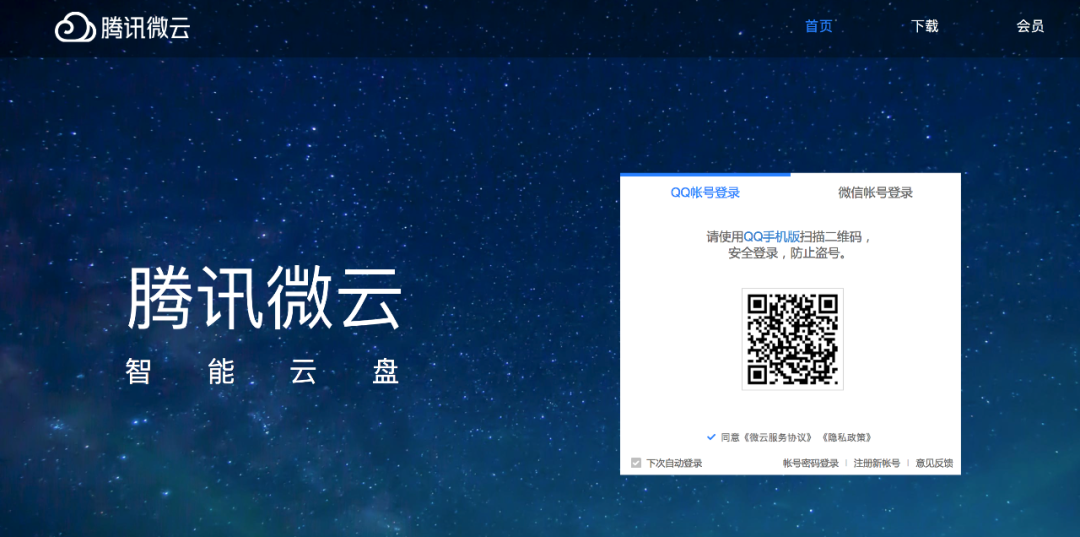Click the large 腾讯微云 headline text

tap(264, 297)
